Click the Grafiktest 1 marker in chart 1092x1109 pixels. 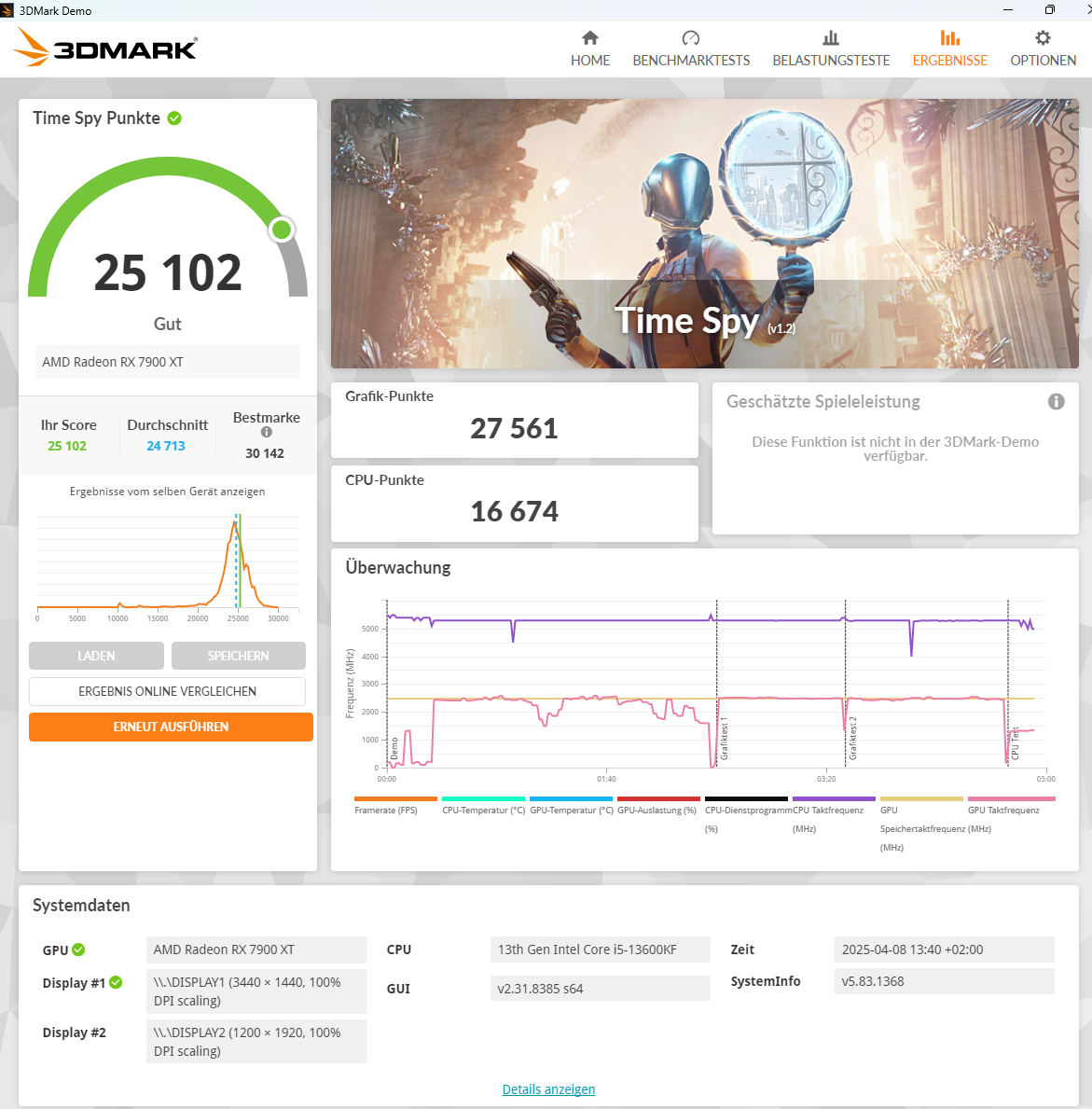(725, 739)
